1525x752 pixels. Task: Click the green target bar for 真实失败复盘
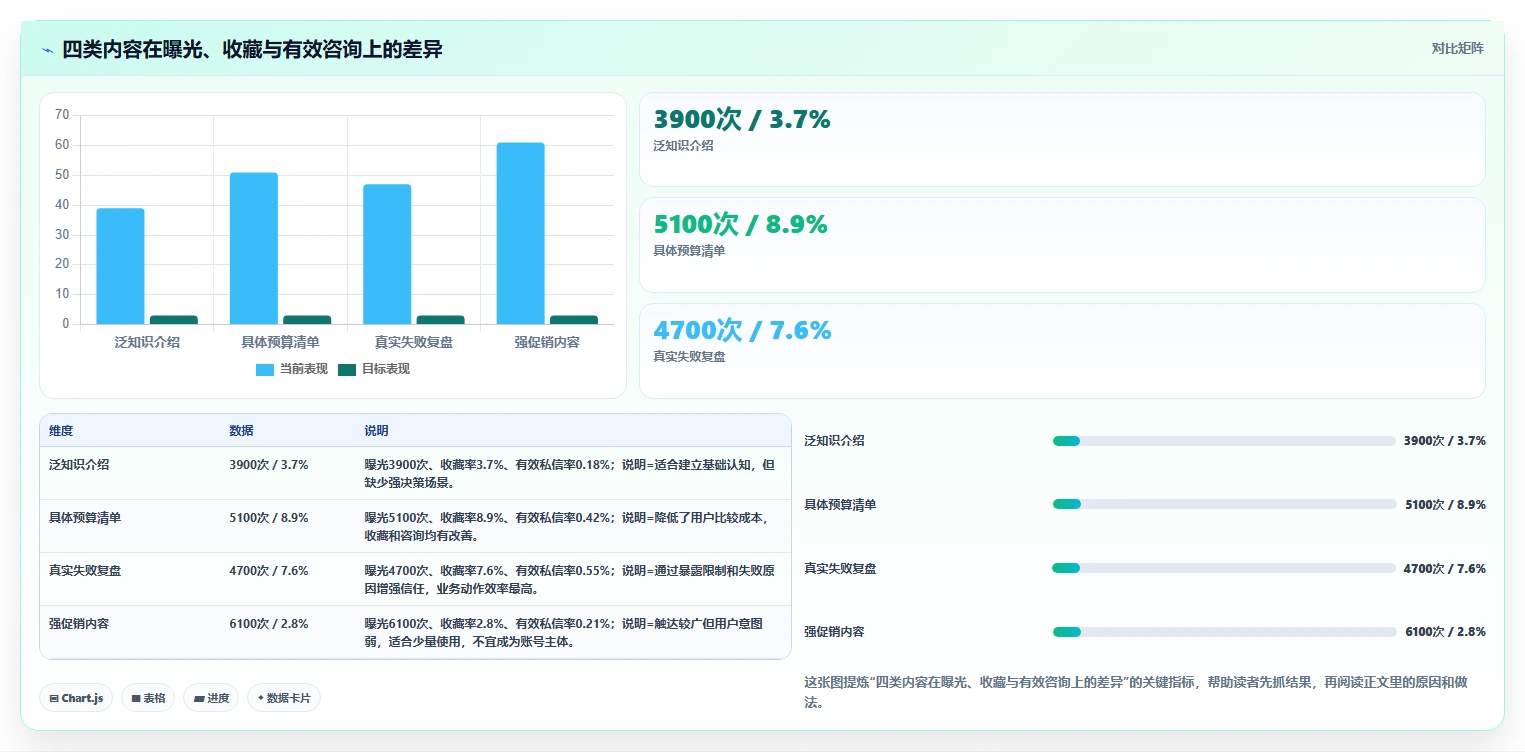(x=441, y=320)
